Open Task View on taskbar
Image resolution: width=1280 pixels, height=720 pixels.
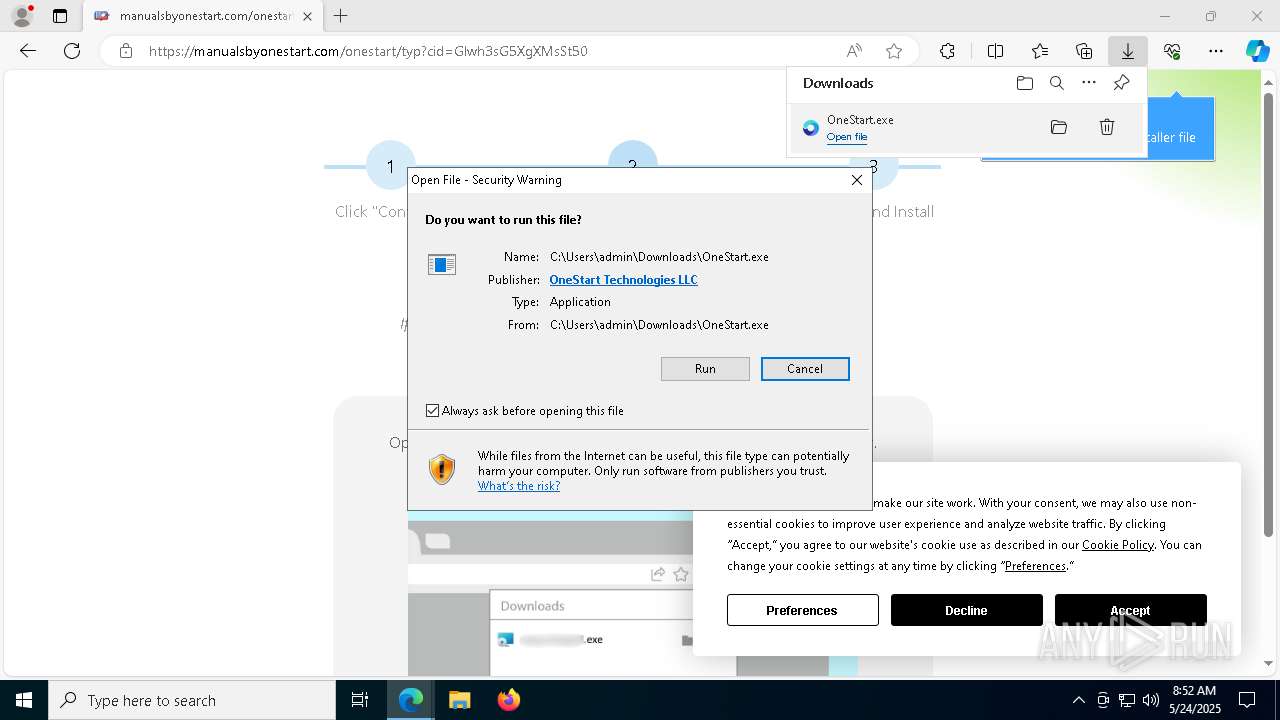click(x=360, y=700)
